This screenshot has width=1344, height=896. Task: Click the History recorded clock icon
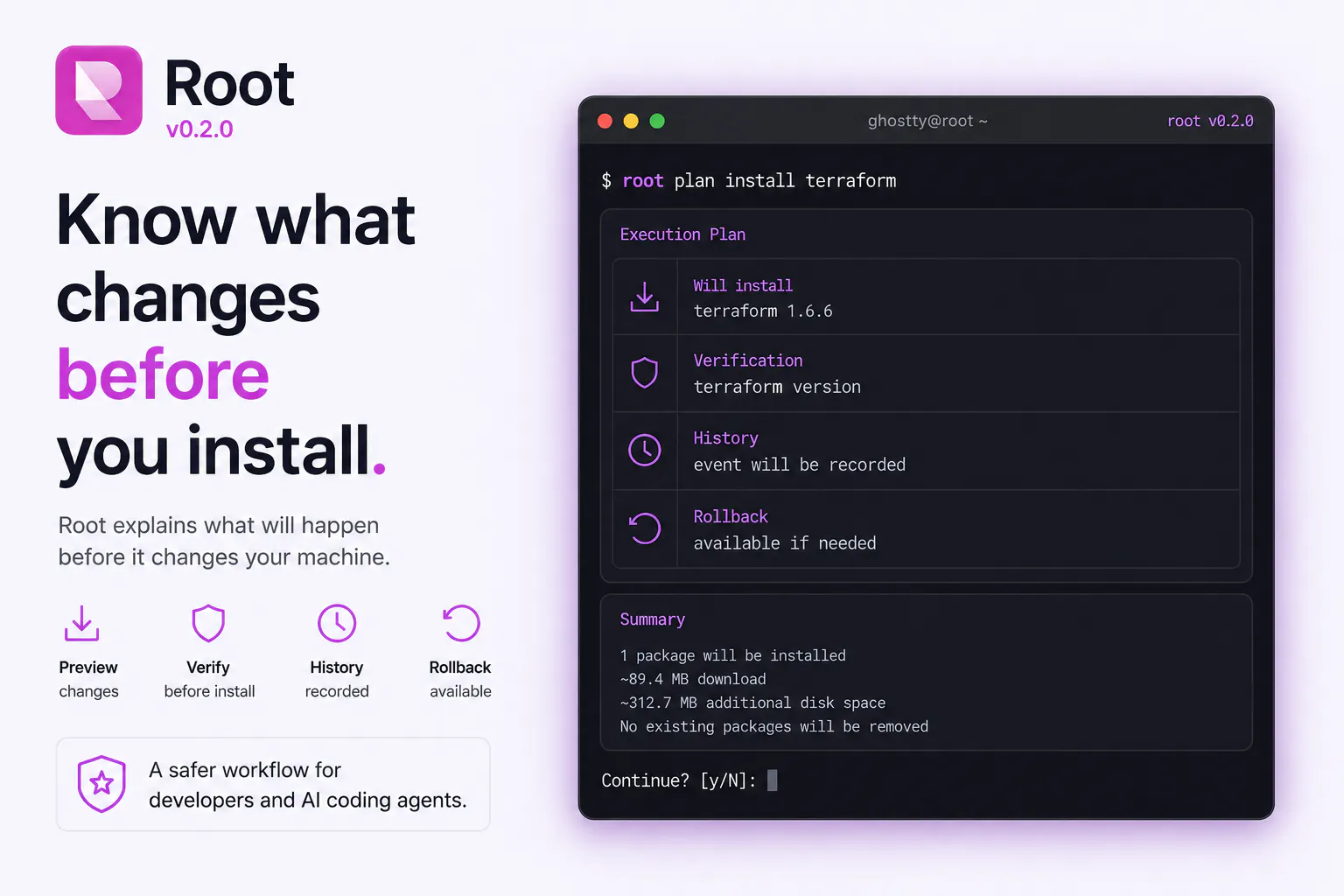[337, 623]
